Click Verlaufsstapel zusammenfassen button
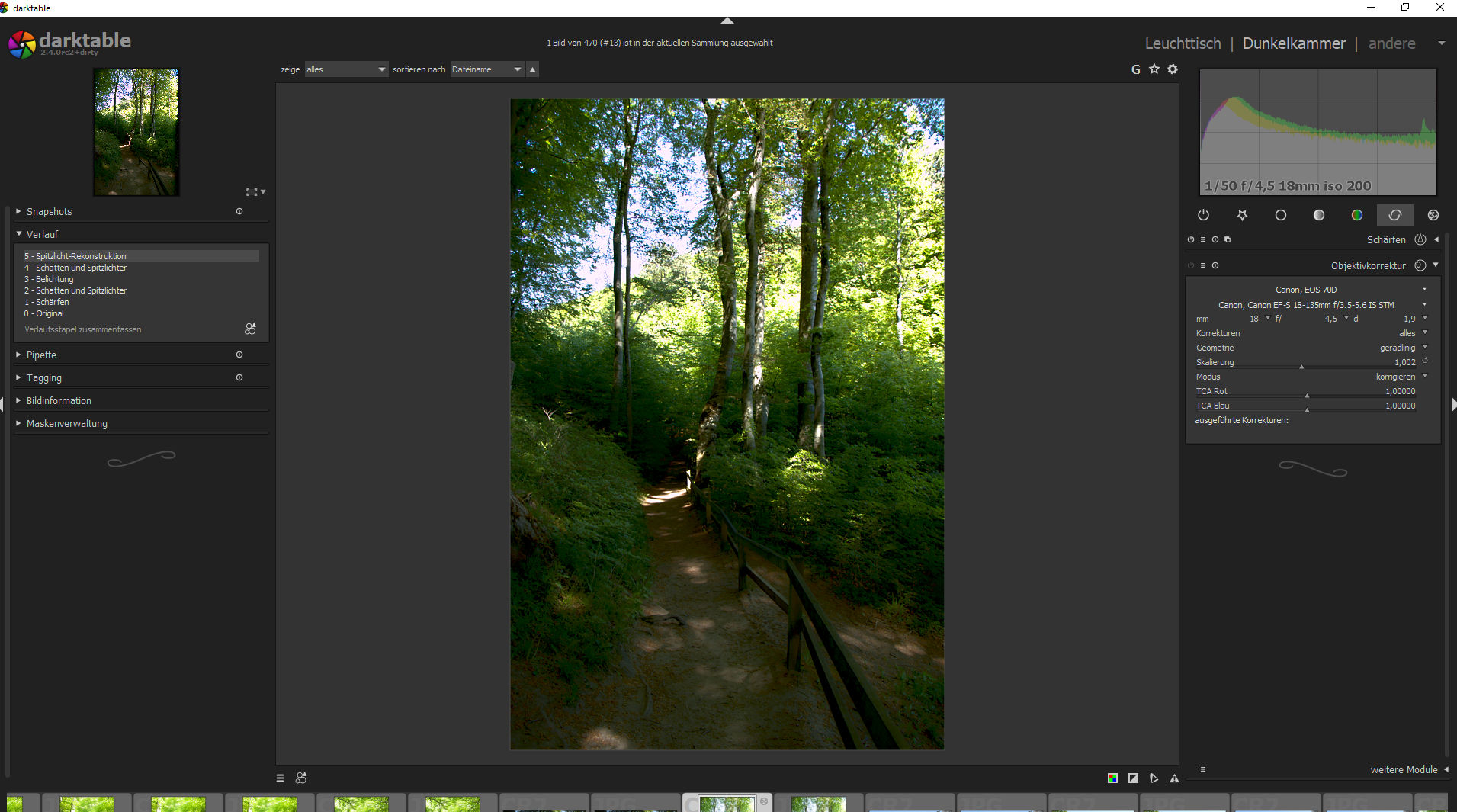The width and height of the screenshot is (1457, 812). coord(82,329)
